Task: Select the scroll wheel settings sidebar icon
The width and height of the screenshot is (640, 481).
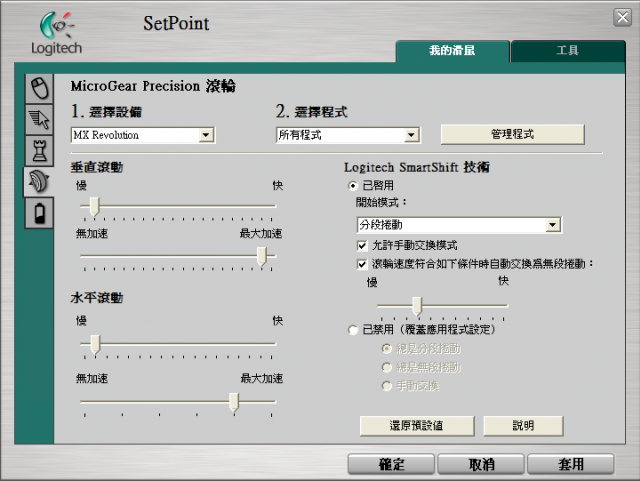Action: [39, 182]
